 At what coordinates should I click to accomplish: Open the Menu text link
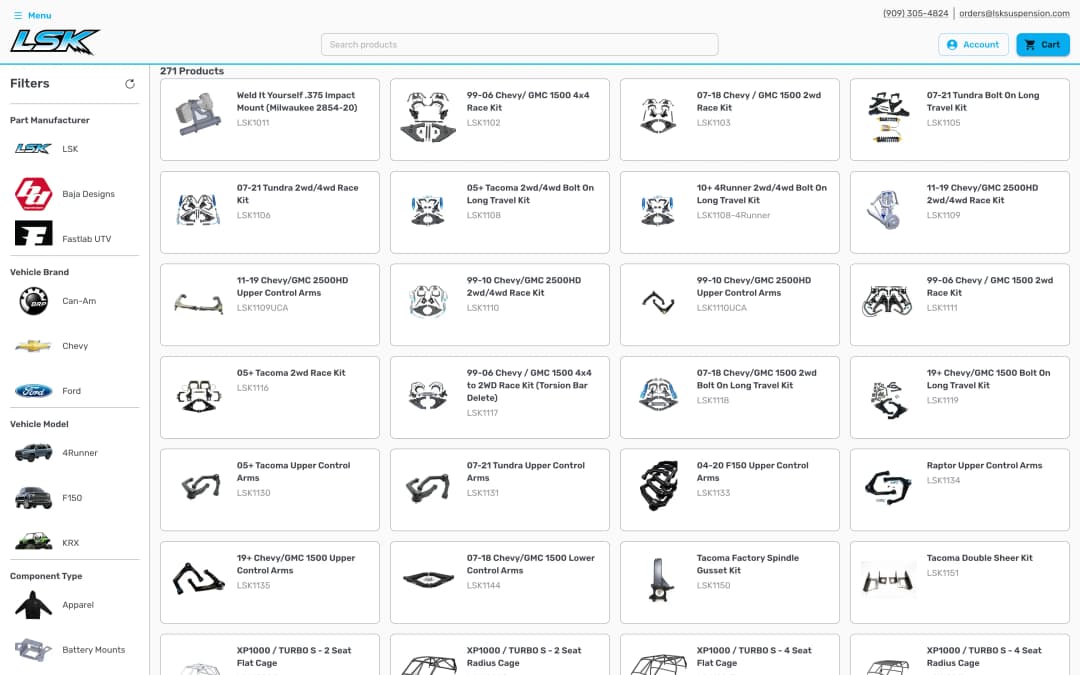39,15
